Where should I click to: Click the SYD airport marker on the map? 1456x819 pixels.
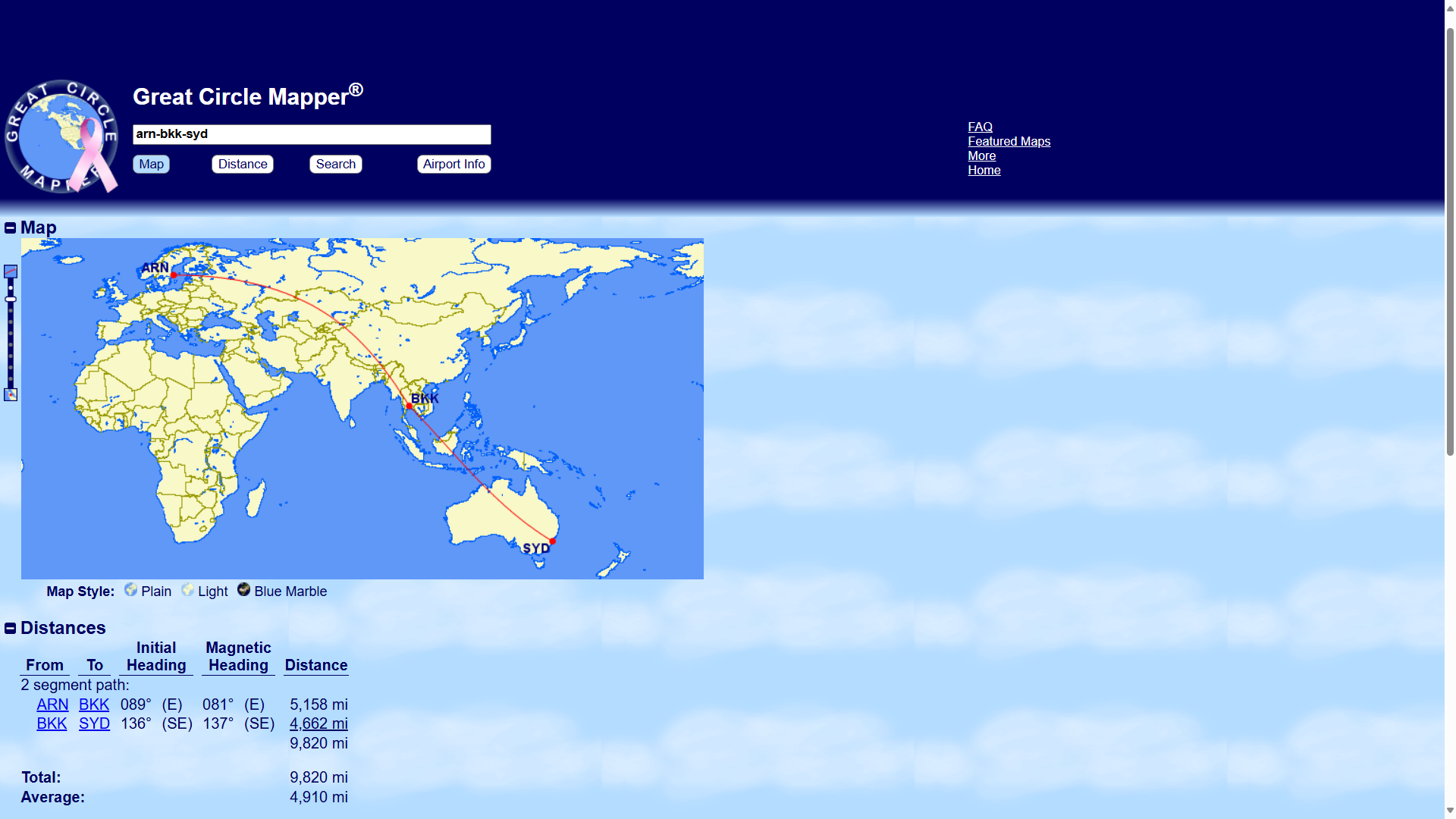(553, 541)
